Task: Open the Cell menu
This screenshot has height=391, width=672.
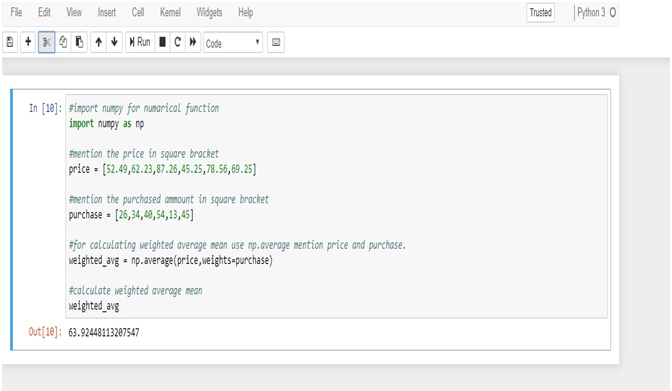Action: coord(138,12)
